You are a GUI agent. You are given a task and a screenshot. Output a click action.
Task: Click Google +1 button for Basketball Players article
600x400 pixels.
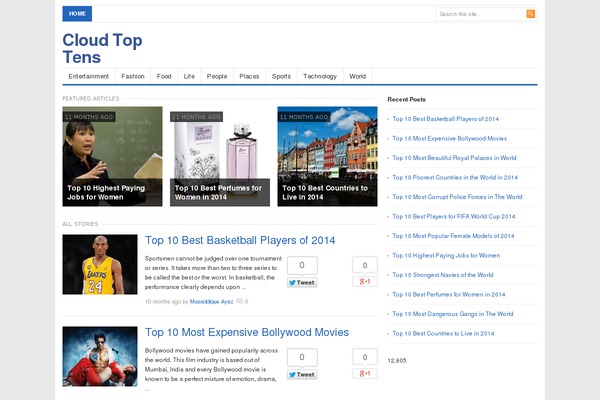tap(365, 281)
